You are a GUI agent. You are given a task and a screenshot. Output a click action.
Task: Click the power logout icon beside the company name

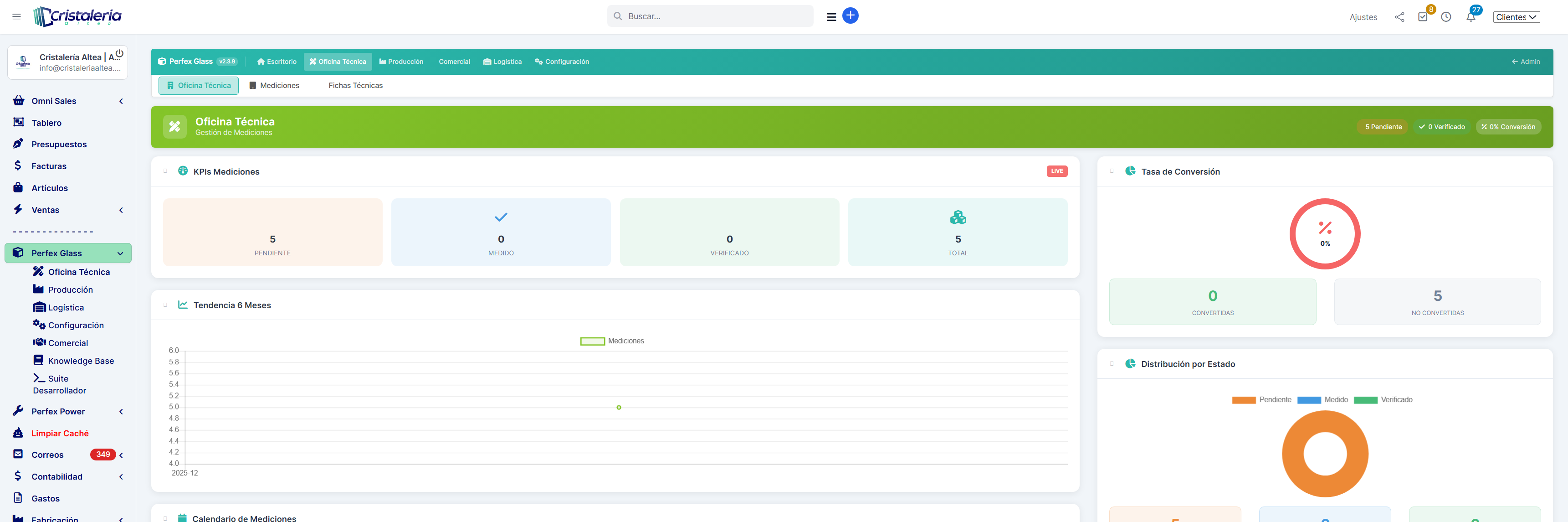pyautogui.click(x=119, y=54)
